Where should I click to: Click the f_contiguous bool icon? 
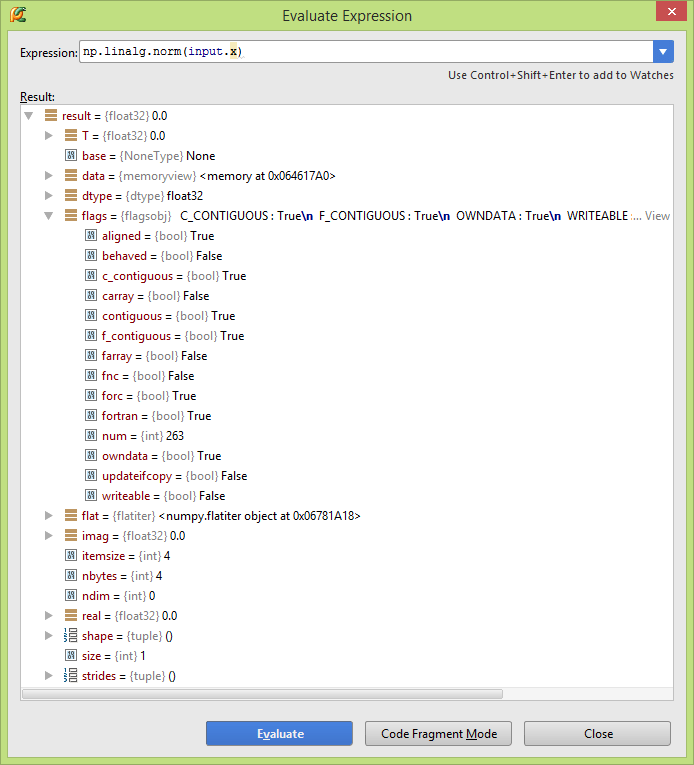point(91,335)
